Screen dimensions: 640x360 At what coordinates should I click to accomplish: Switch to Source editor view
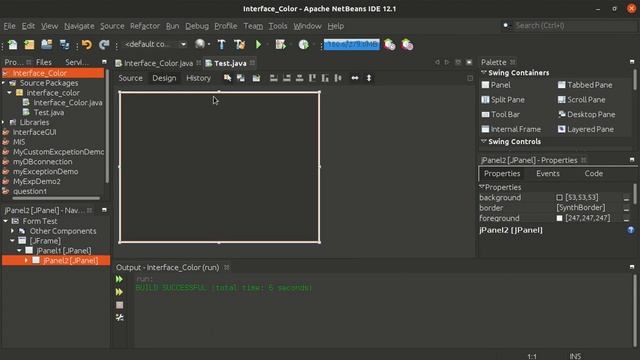(131, 78)
